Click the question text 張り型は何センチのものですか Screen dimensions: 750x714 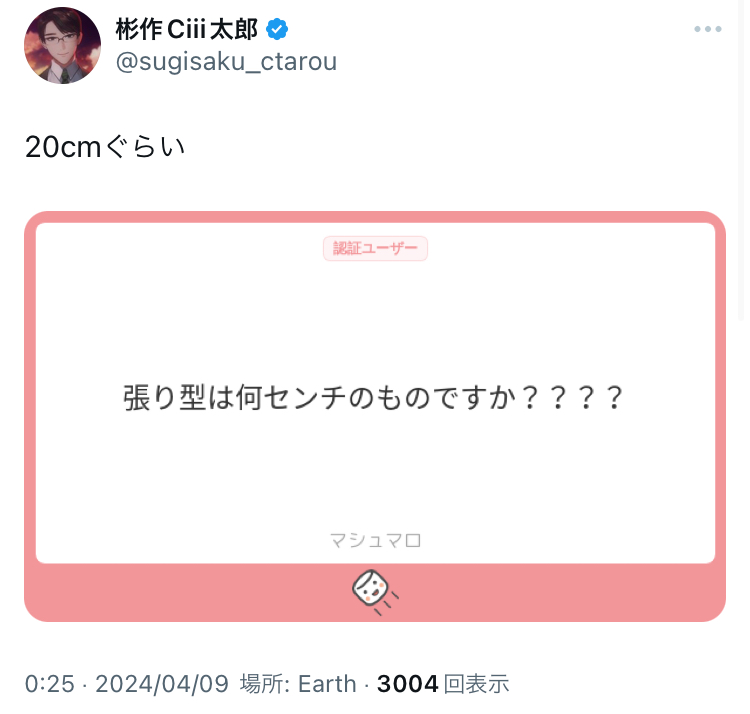click(322, 398)
